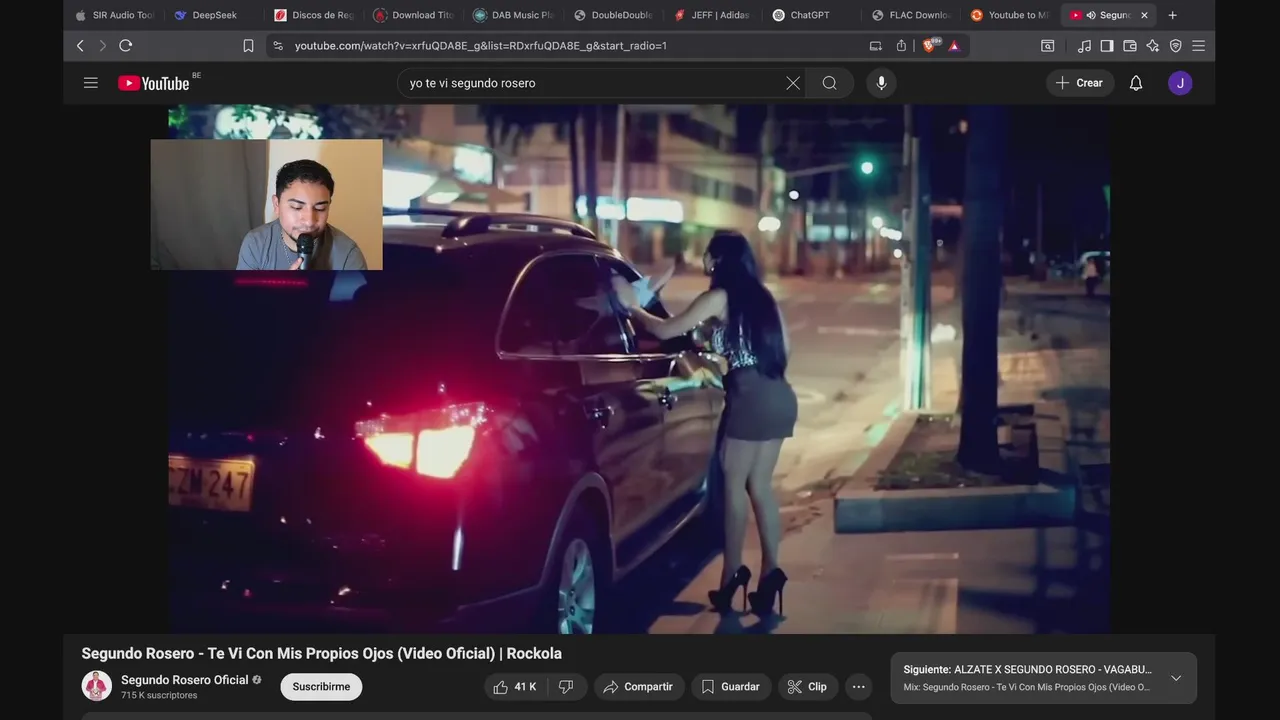The height and width of the screenshot is (720, 1280).
Task: Reload the current page
Action: 126,45
